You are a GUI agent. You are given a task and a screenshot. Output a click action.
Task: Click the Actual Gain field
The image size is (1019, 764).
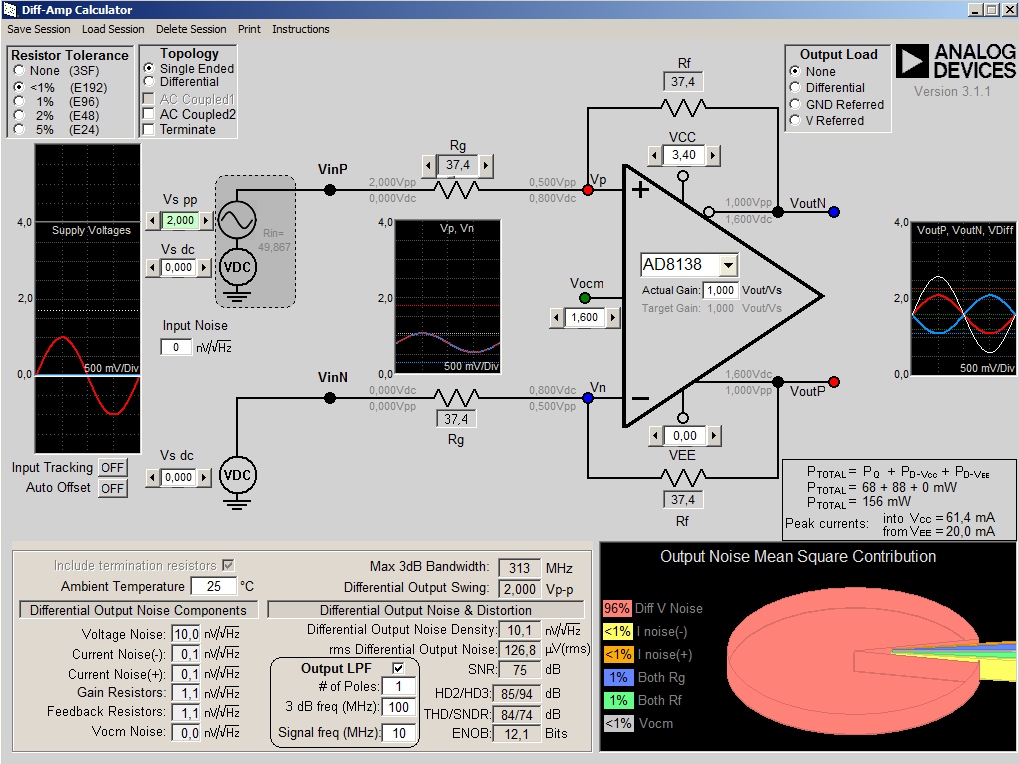tap(720, 290)
